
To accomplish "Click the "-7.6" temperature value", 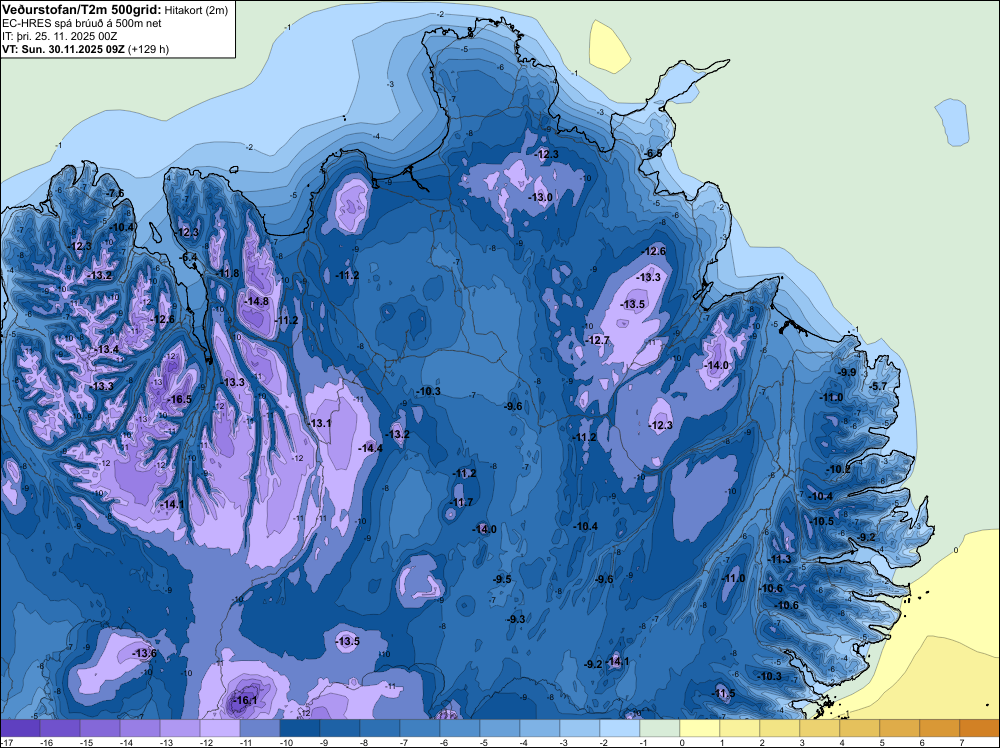I will [x=116, y=193].
